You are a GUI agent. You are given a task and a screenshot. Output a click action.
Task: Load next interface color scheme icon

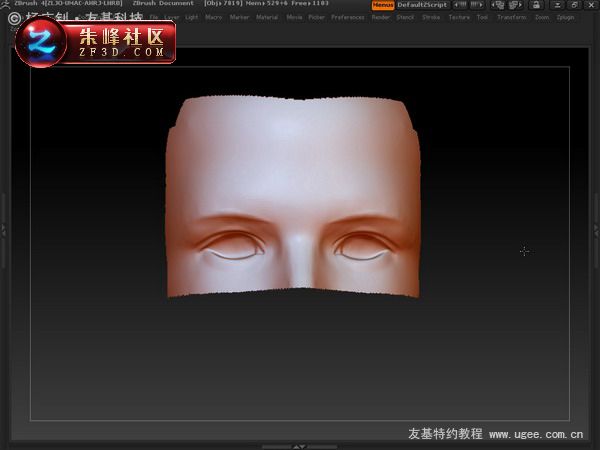[x=515, y=5]
